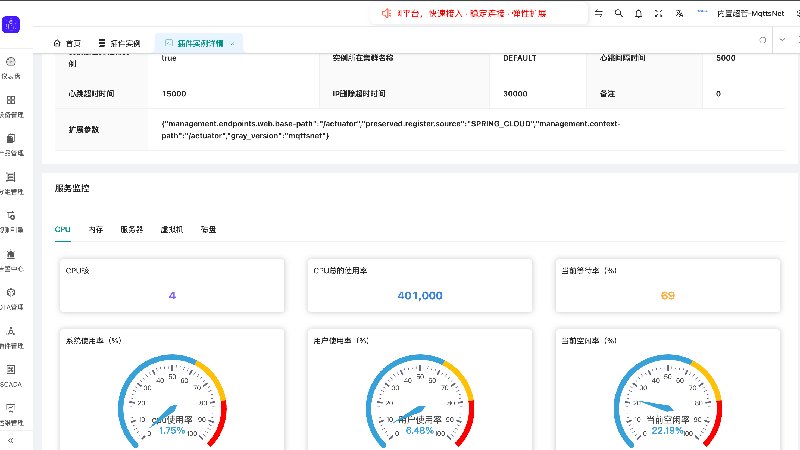Open the MqttsNet user account menu
800x450 pixels.
coord(750,13)
